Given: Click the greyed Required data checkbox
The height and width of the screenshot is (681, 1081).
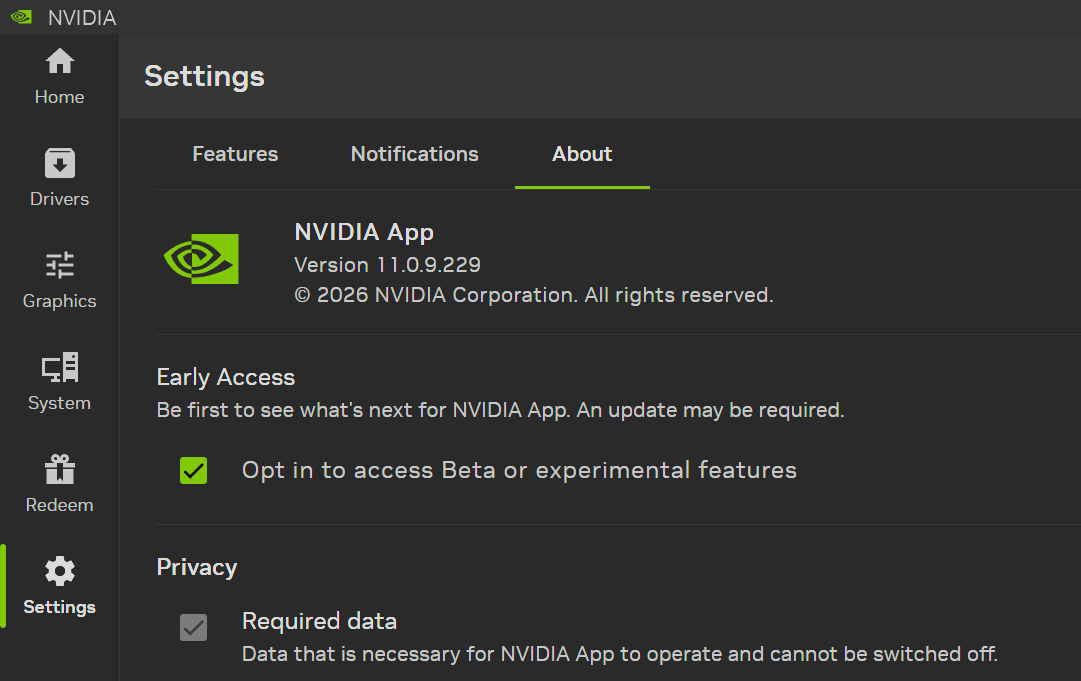Looking at the screenshot, I should point(194,627).
